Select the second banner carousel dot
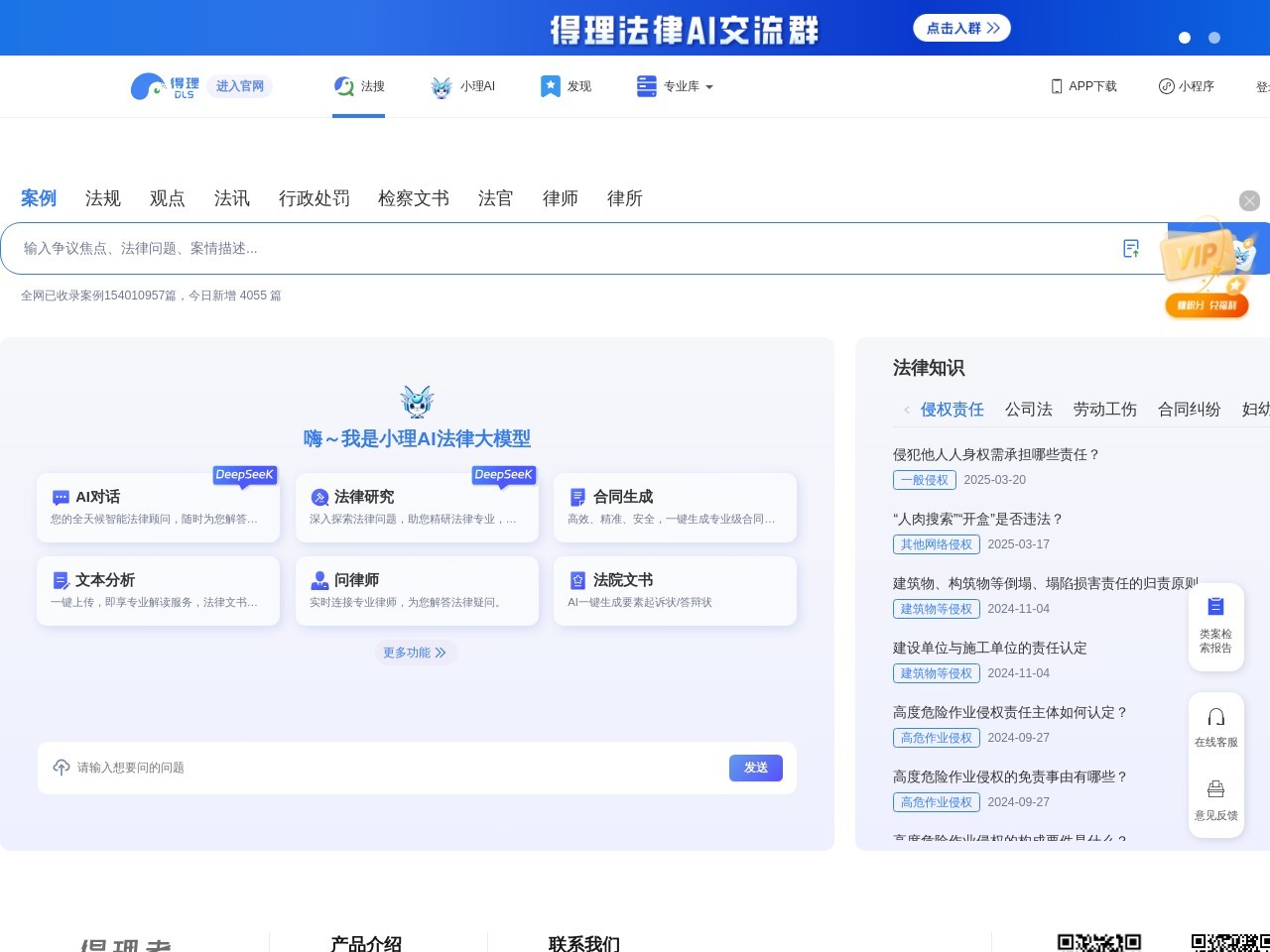1270x952 pixels. pos(1214,38)
